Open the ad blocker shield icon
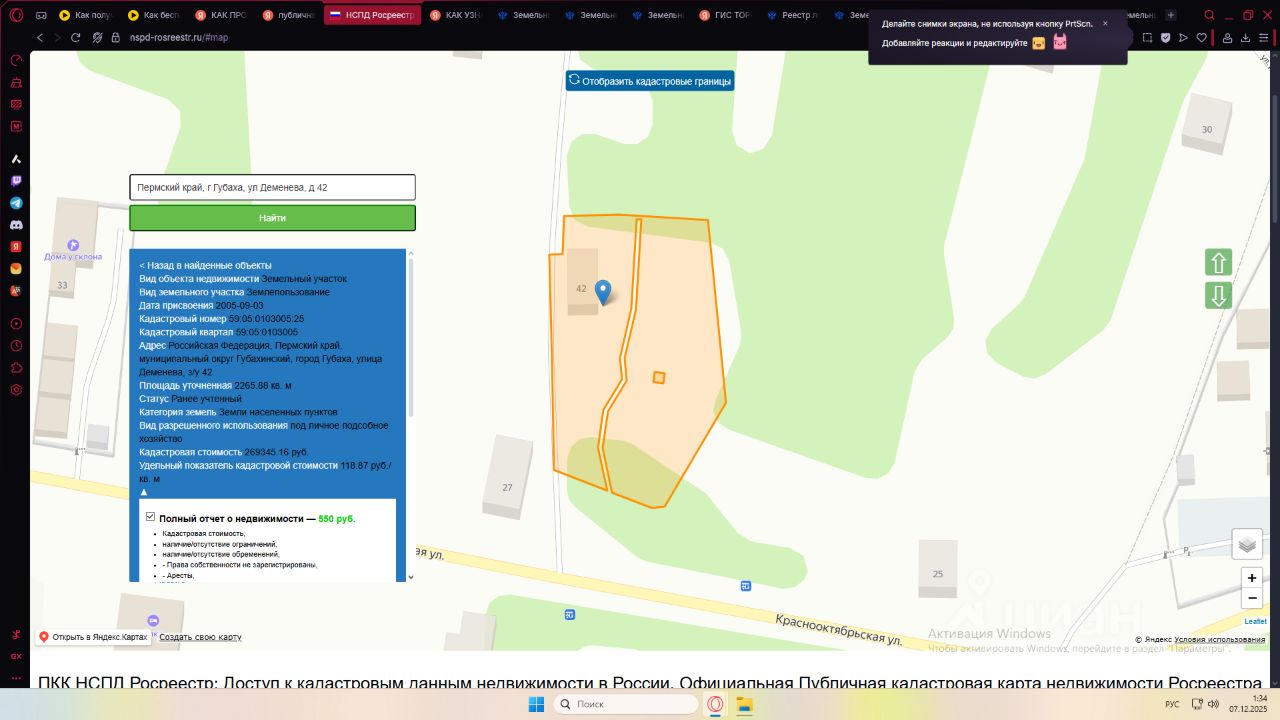1280x720 pixels. [x=1166, y=37]
